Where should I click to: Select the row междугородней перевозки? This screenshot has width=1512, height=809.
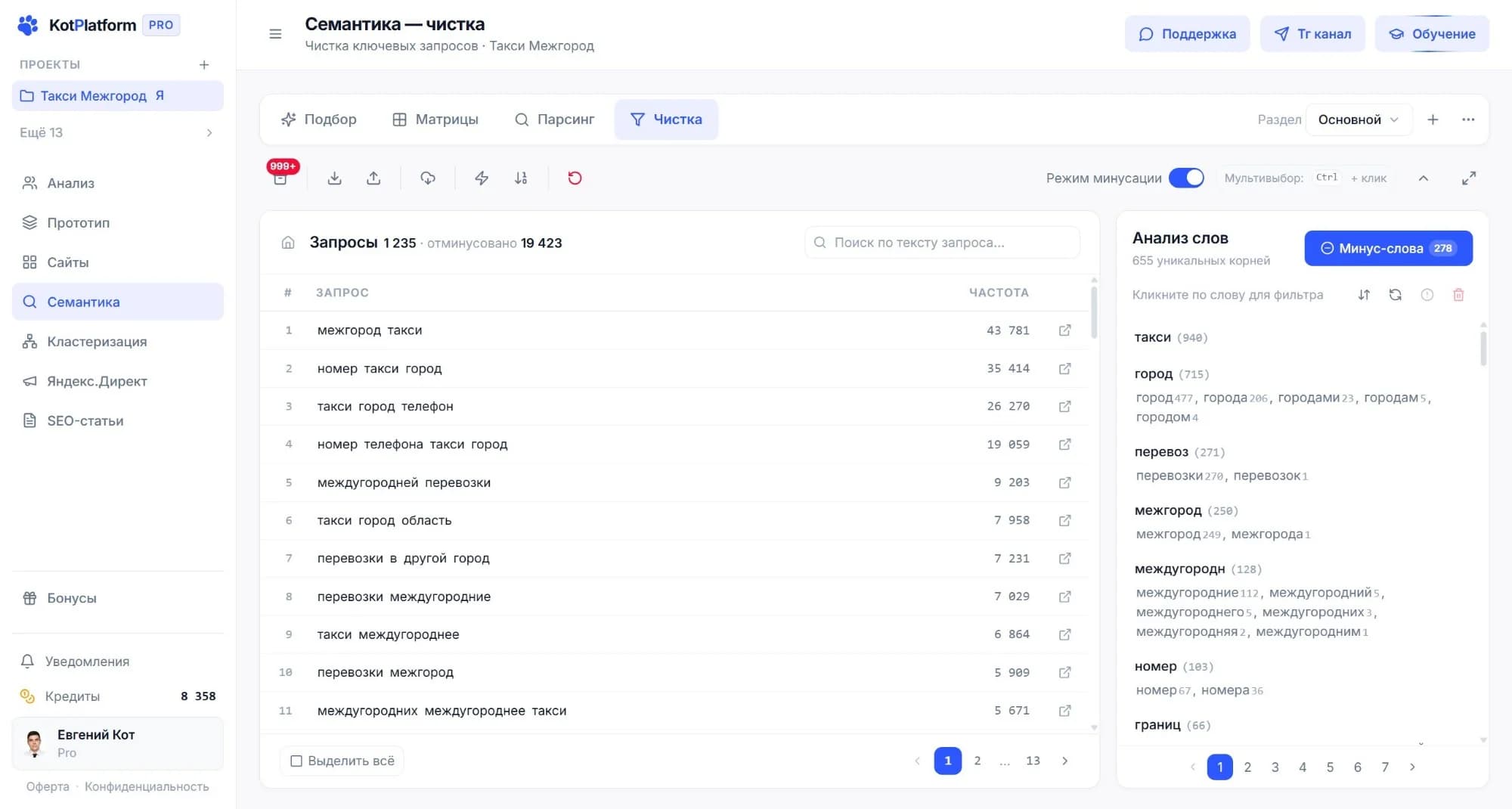673,482
